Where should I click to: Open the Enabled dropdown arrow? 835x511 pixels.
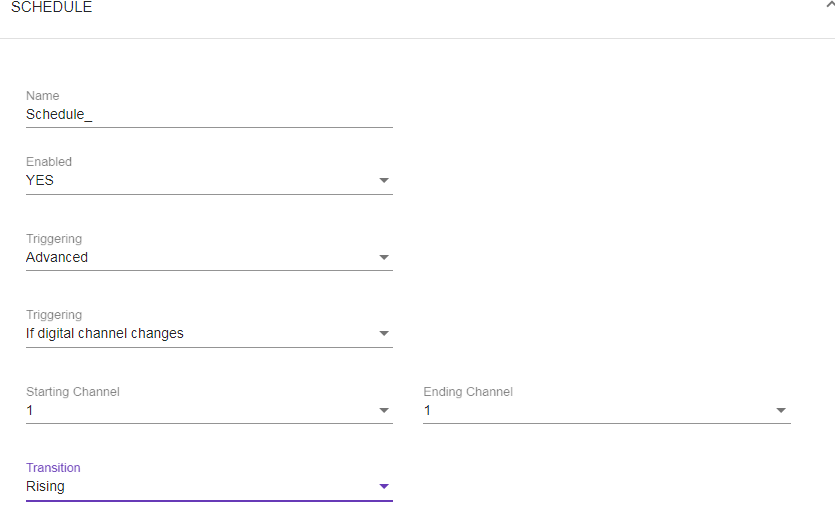384,181
